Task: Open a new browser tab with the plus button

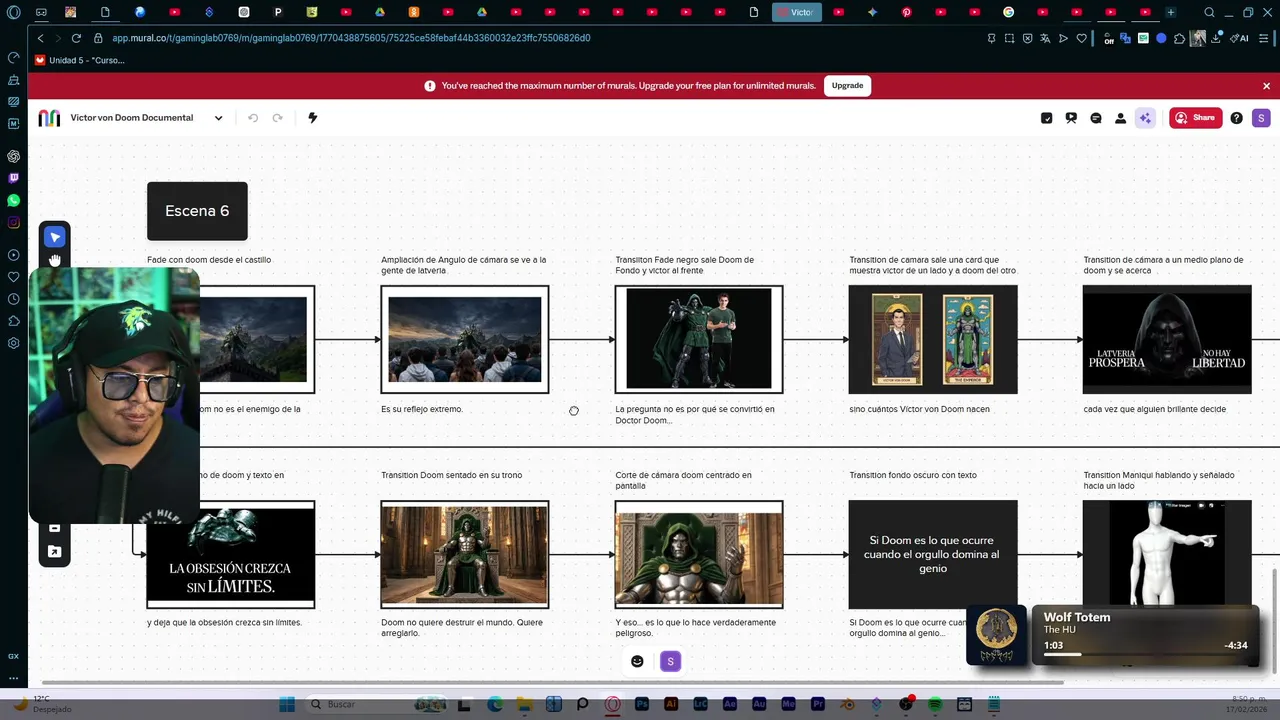Action: (x=1170, y=12)
